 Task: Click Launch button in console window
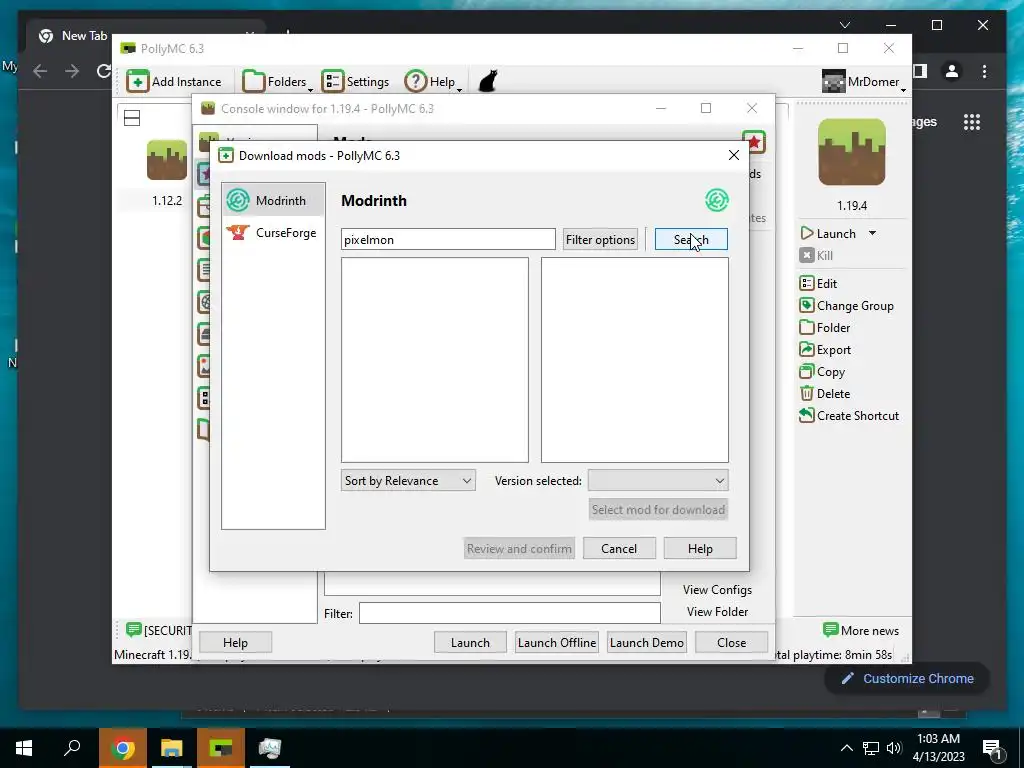[x=470, y=643]
